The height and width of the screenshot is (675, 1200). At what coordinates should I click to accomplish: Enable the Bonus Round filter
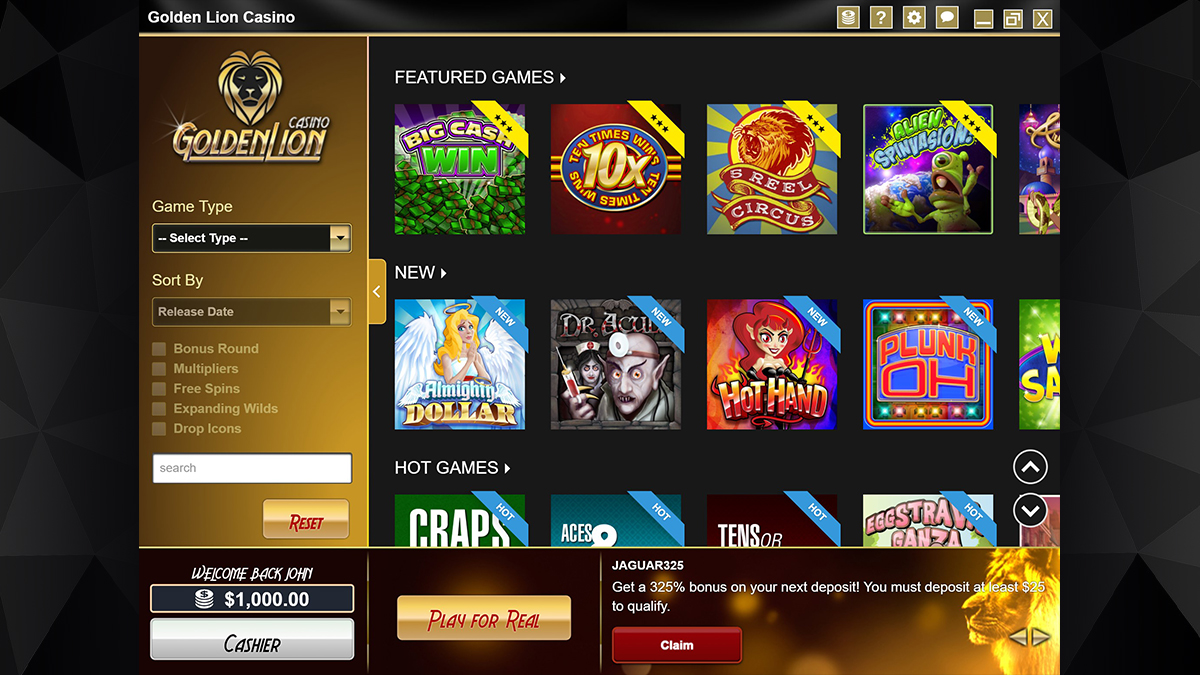[159, 349]
